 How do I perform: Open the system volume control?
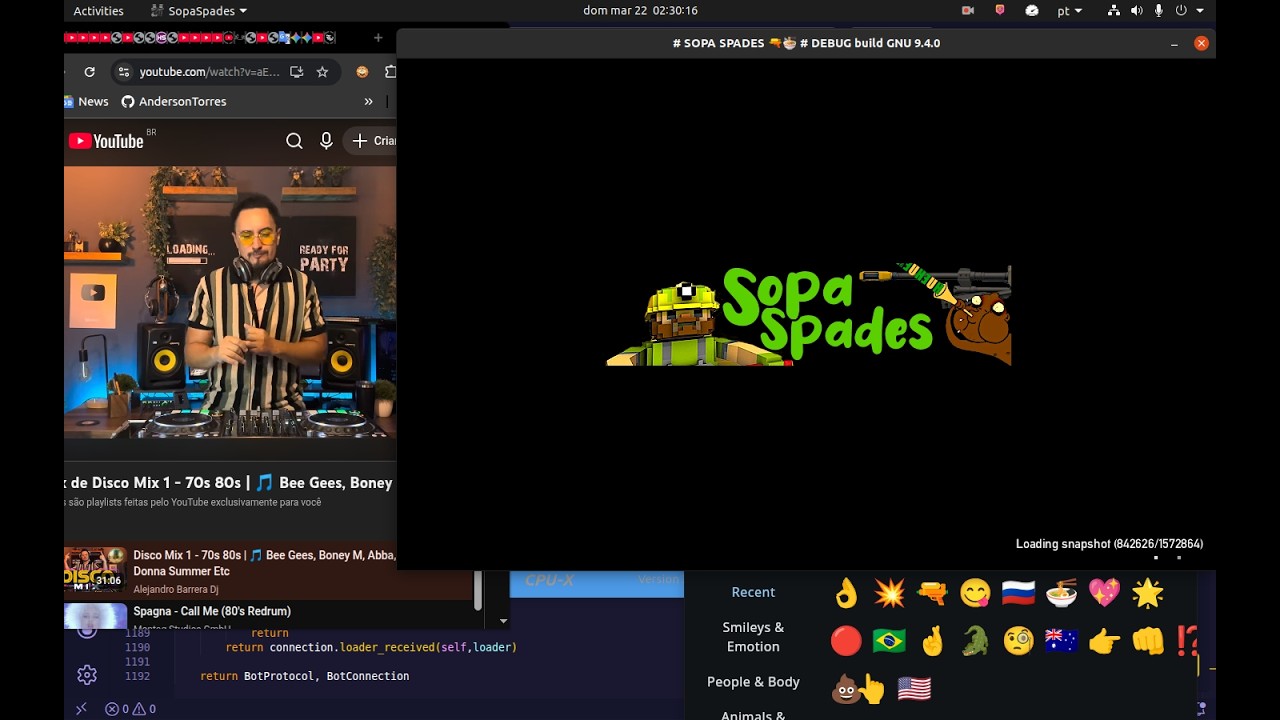(1136, 11)
